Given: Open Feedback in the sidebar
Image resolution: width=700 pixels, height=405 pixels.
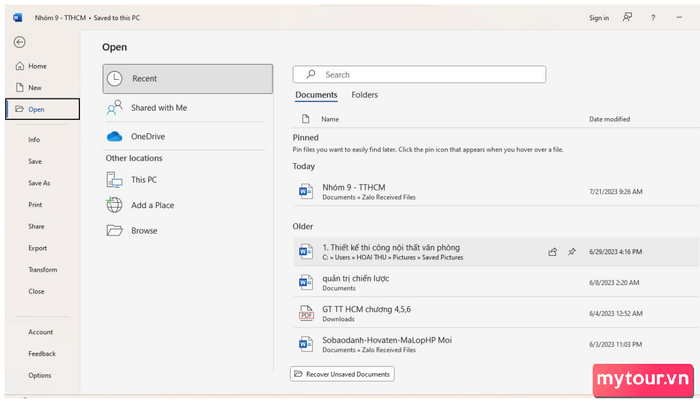Looking at the screenshot, I should point(42,354).
